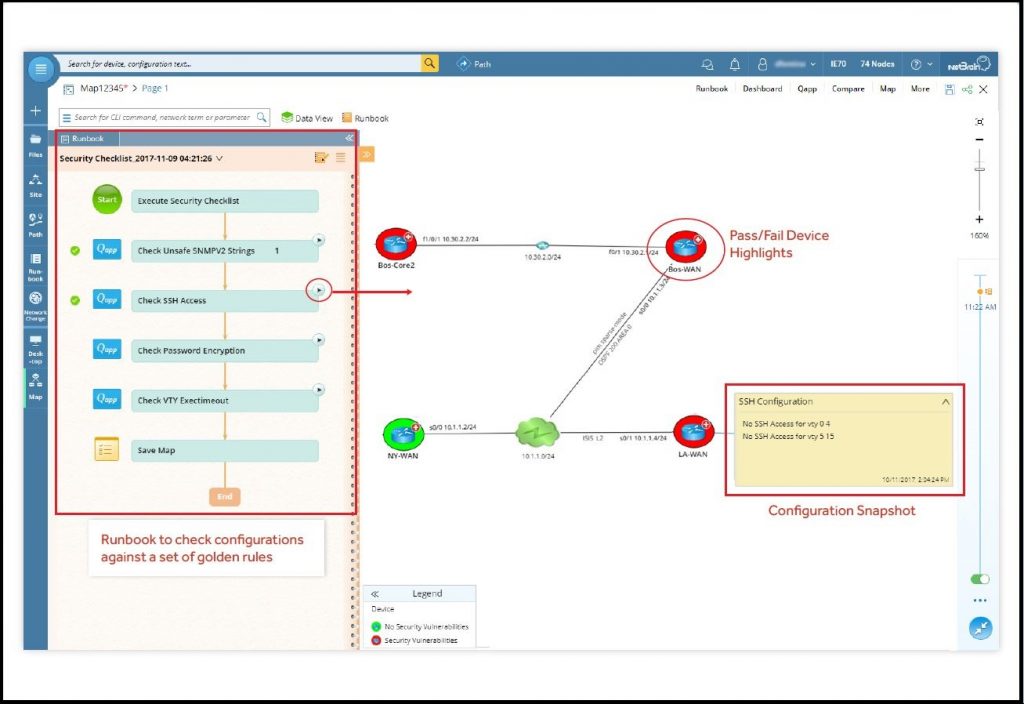Open the Map menu

coord(888,89)
